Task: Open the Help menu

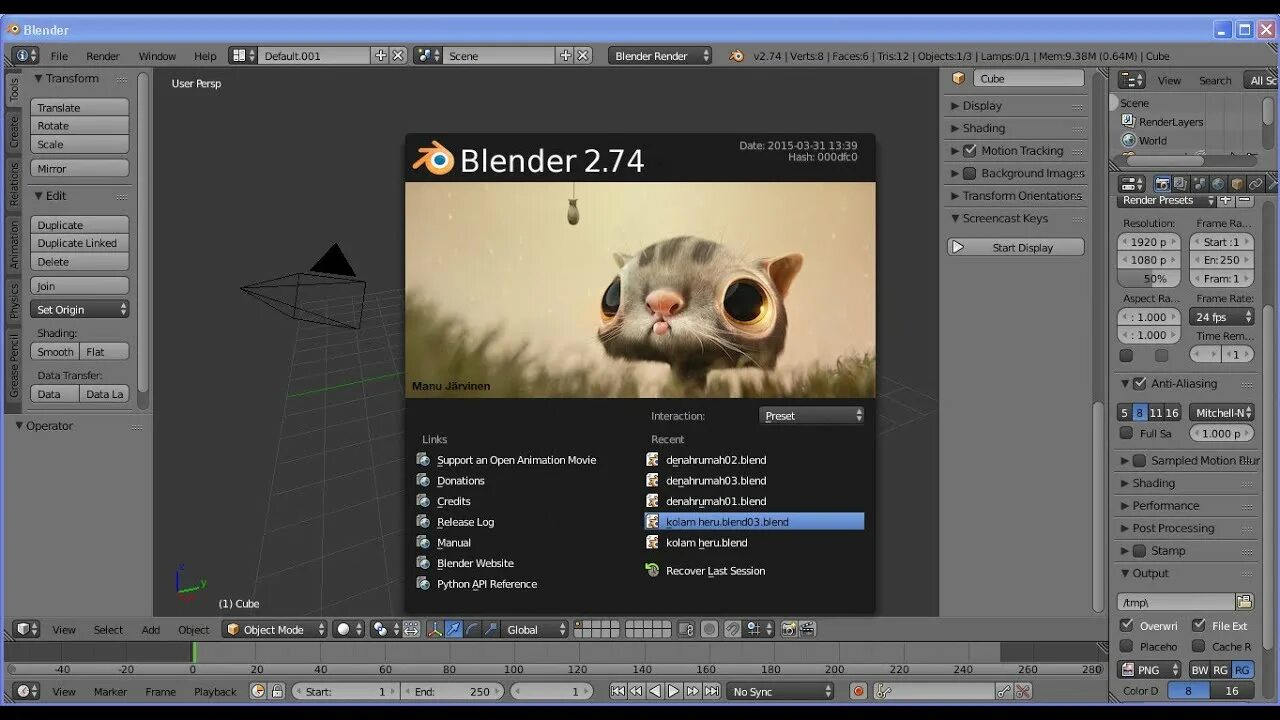Action: click(x=205, y=56)
